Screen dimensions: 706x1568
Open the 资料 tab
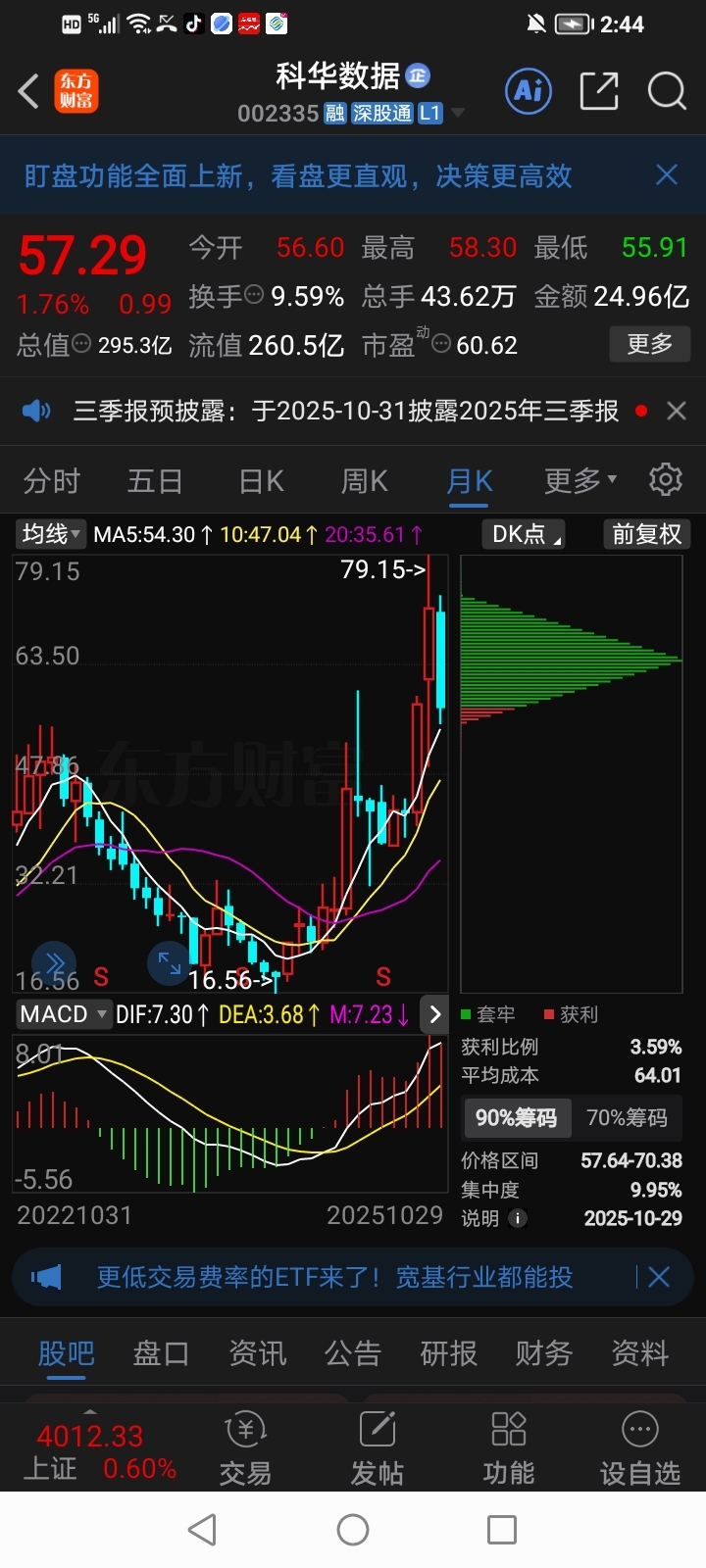click(639, 1353)
